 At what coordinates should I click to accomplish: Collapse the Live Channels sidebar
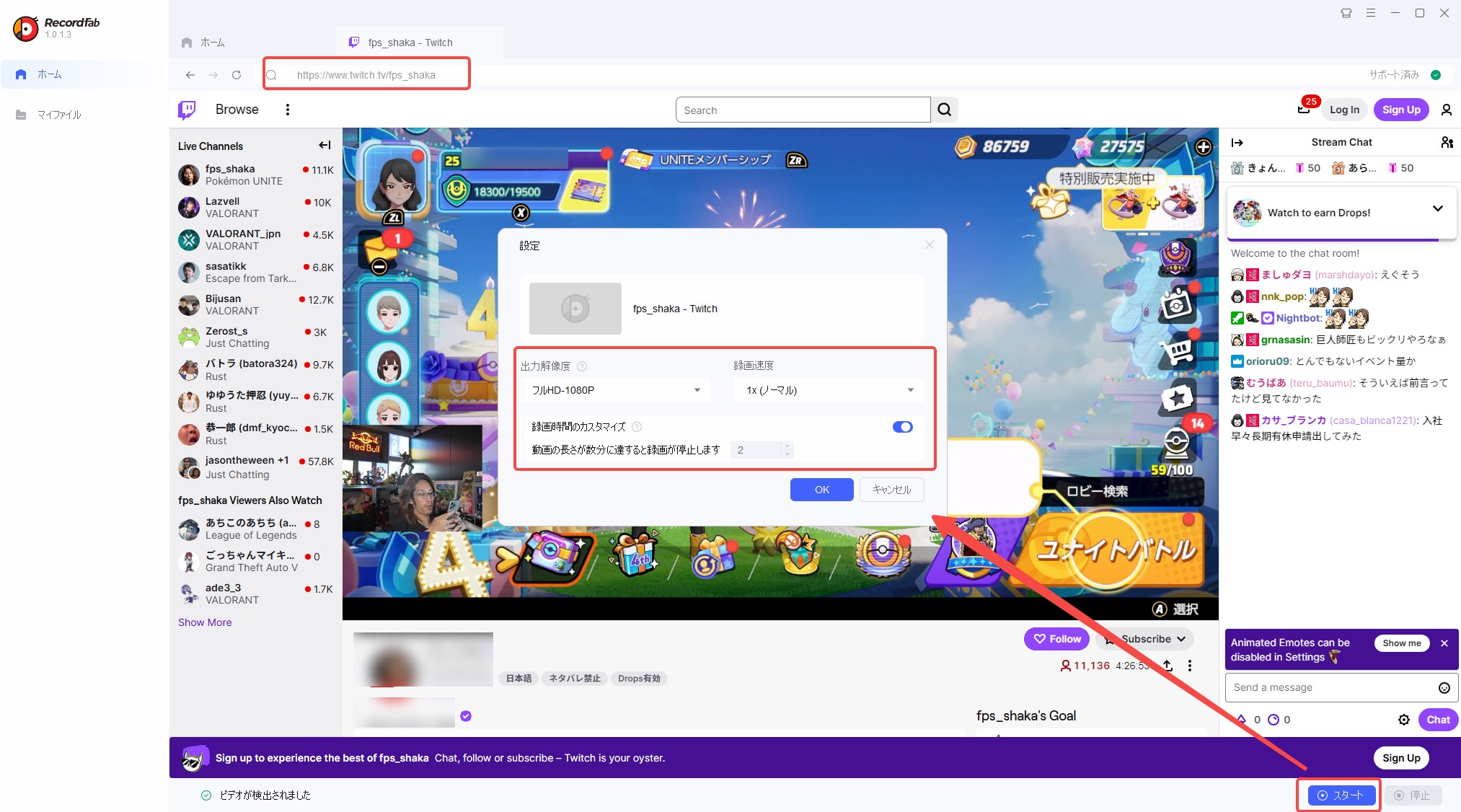(x=325, y=146)
